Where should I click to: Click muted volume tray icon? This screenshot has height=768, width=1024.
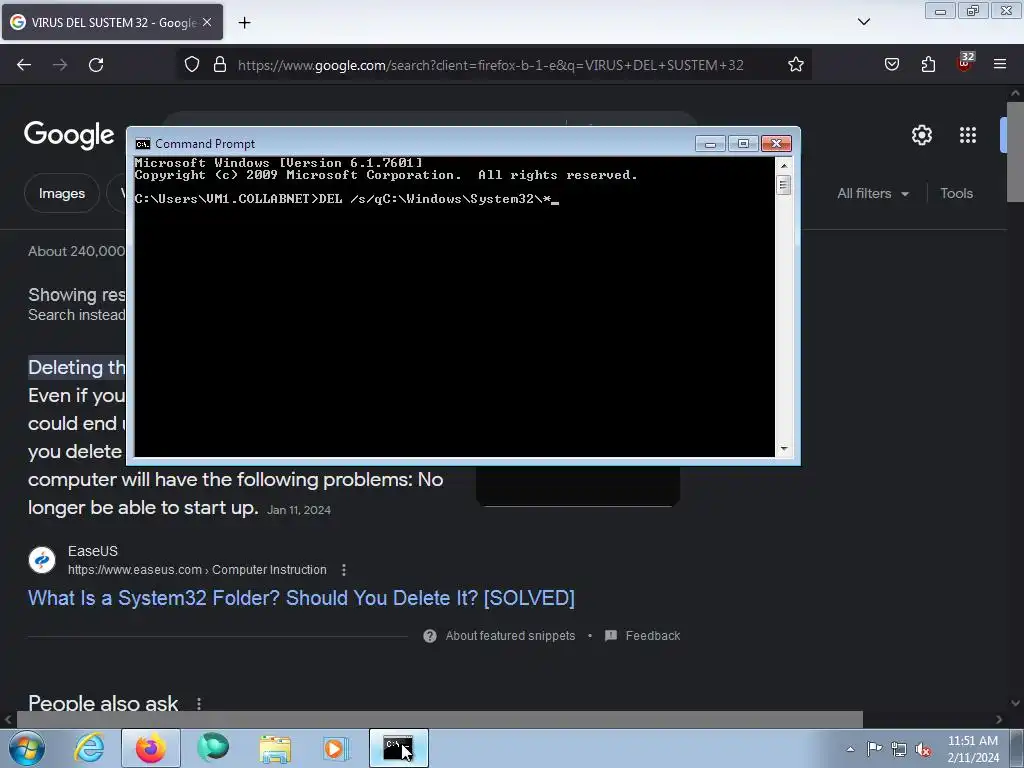[x=923, y=749]
